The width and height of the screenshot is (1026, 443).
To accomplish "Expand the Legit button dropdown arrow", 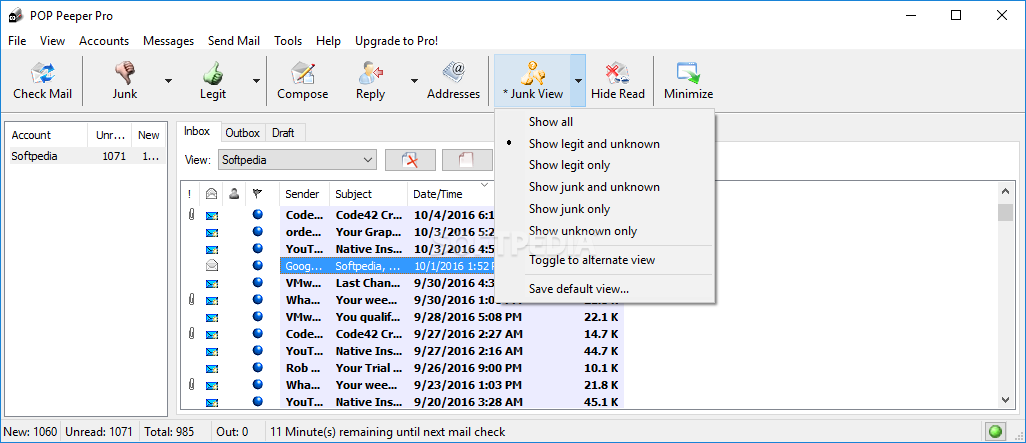I will pos(256,80).
